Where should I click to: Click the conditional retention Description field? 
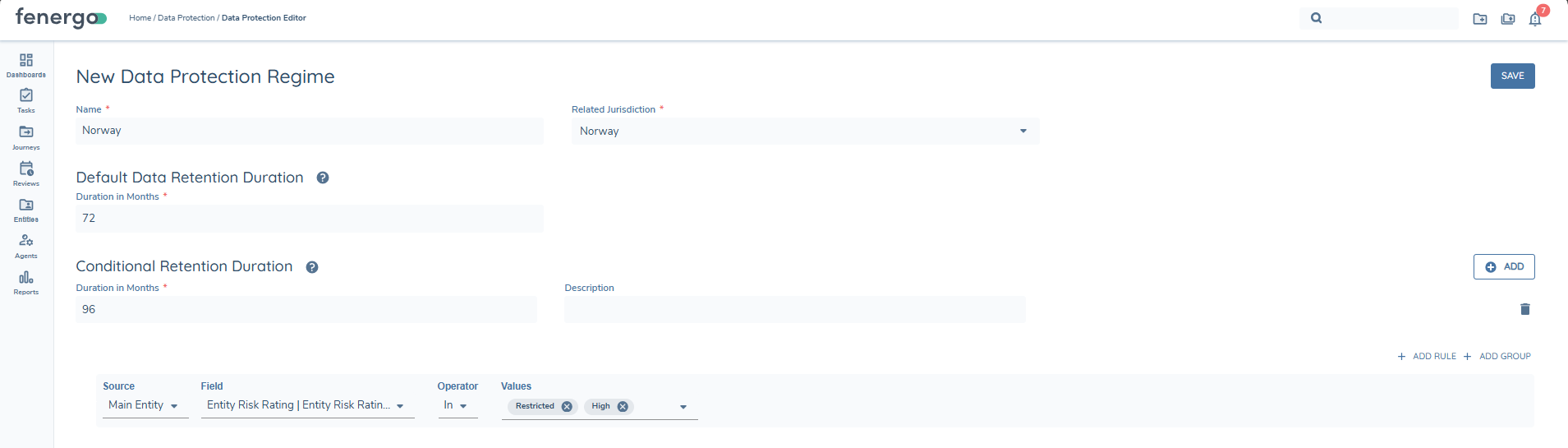[x=794, y=309]
